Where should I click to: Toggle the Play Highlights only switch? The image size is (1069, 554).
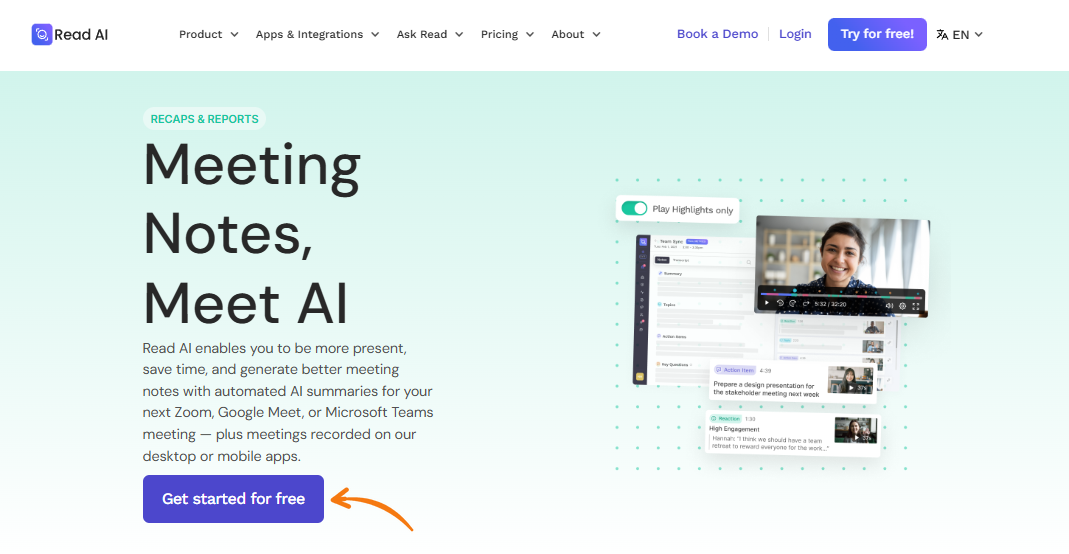click(634, 208)
